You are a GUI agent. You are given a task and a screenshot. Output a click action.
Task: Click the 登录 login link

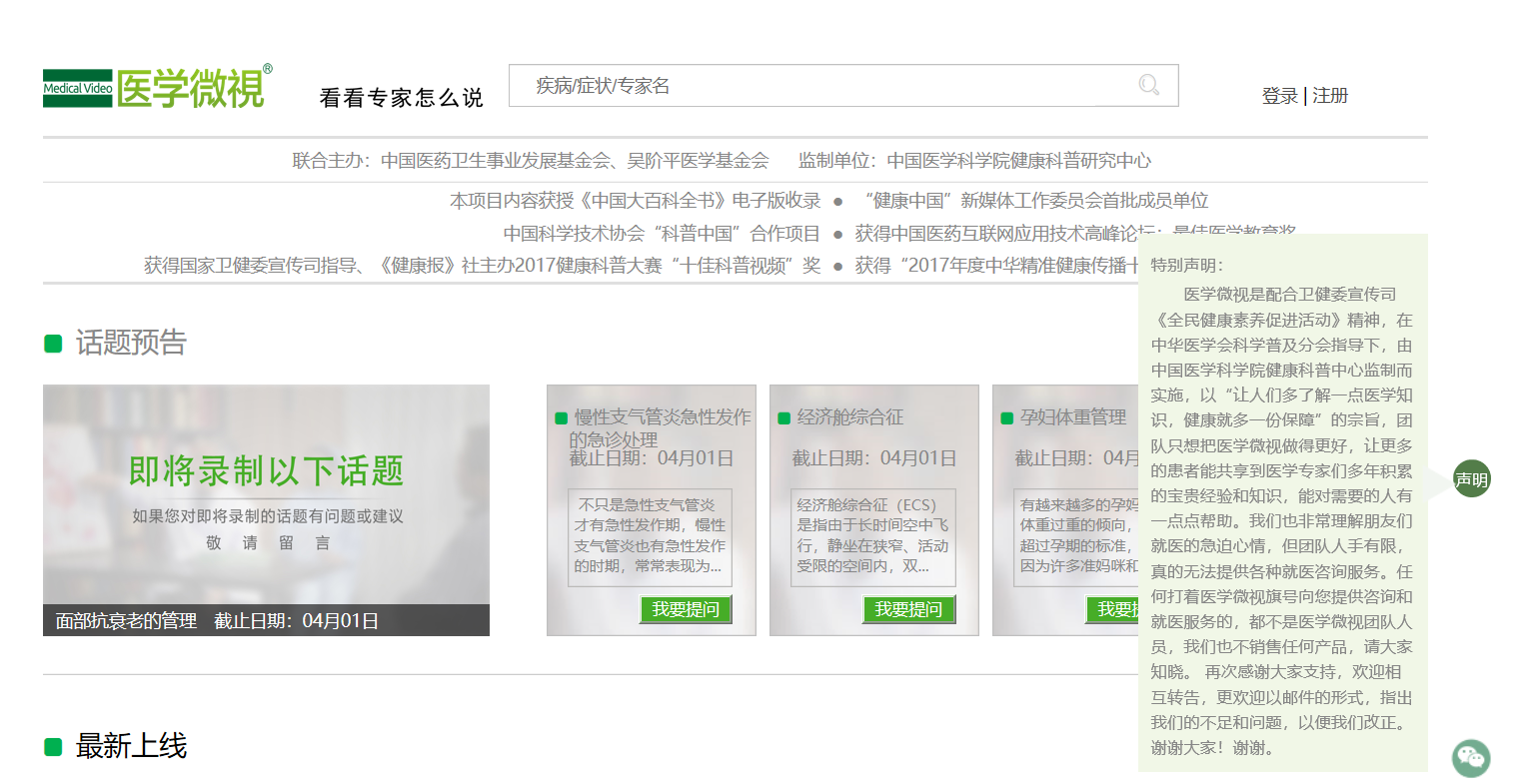1278,95
